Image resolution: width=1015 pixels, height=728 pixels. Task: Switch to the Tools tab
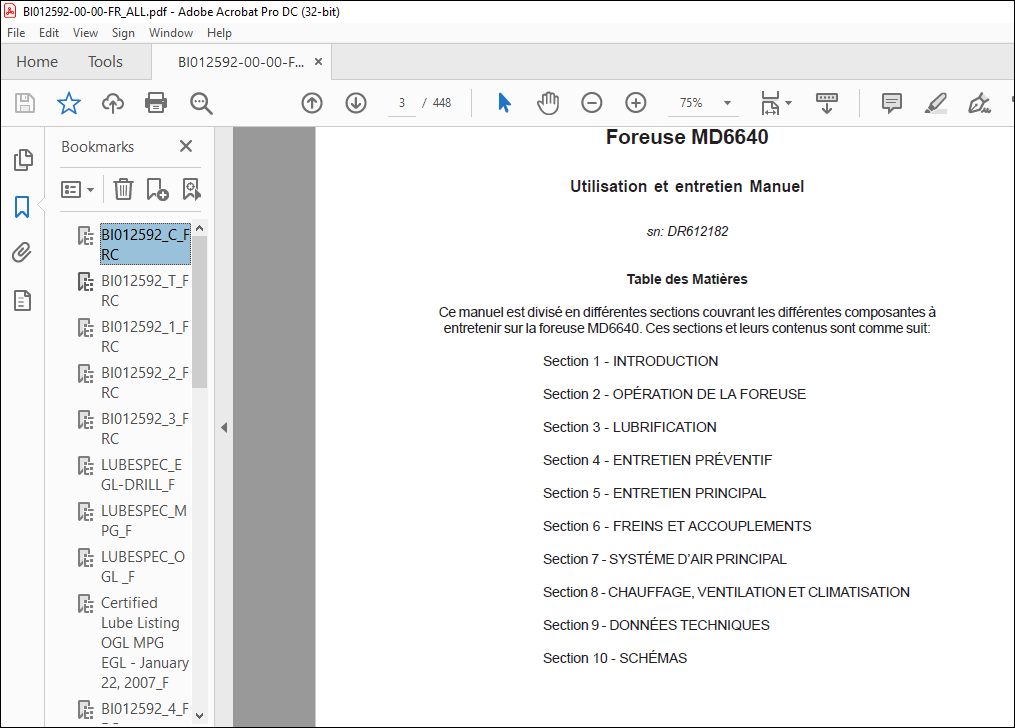pos(106,62)
